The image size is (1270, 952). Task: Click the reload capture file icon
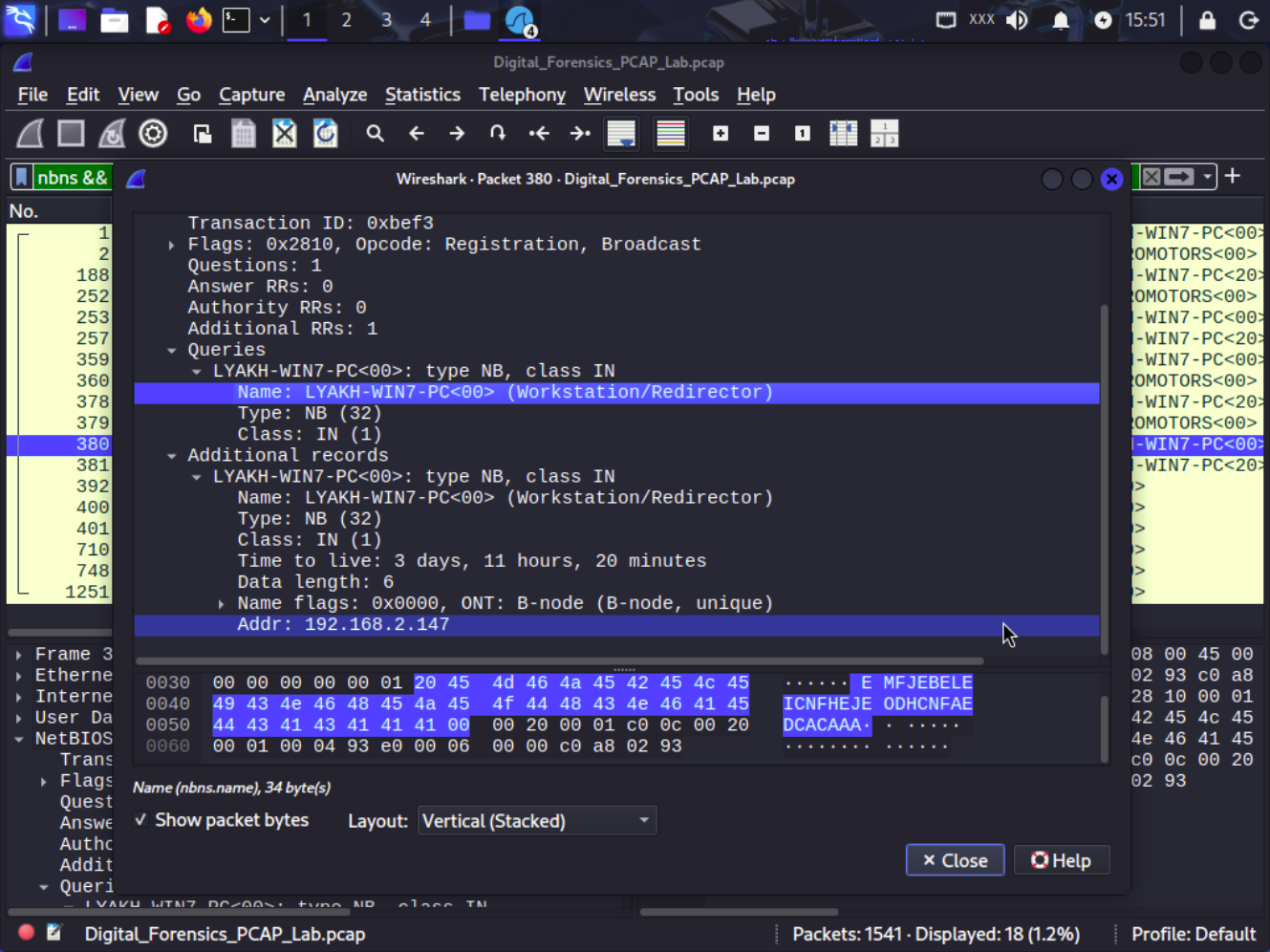(x=326, y=134)
